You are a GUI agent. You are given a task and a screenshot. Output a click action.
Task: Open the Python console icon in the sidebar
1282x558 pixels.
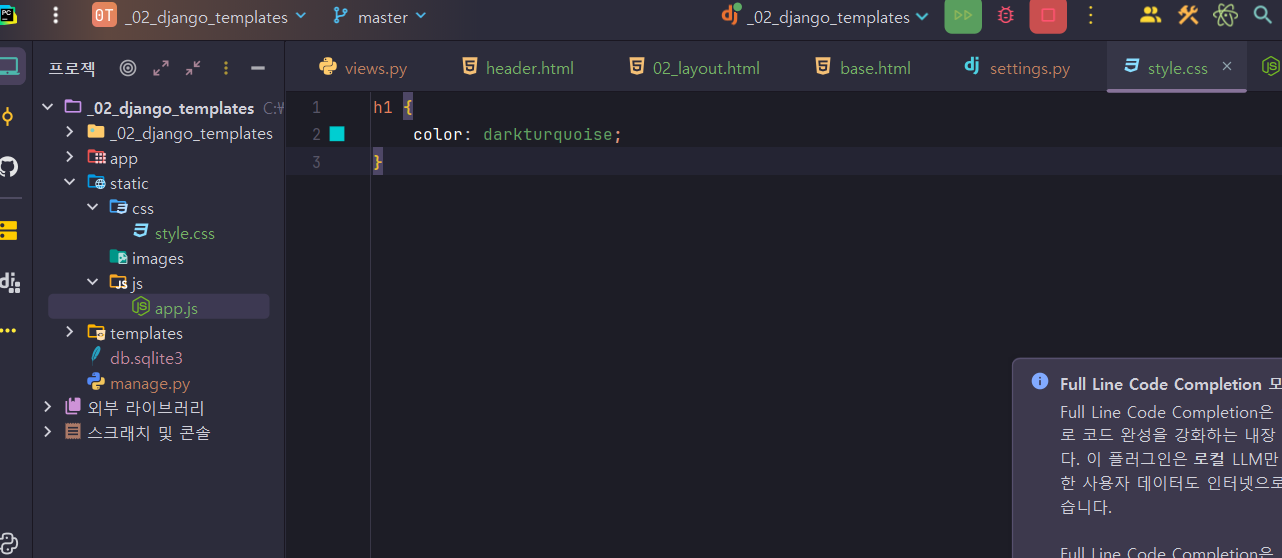tap(9, 543)
